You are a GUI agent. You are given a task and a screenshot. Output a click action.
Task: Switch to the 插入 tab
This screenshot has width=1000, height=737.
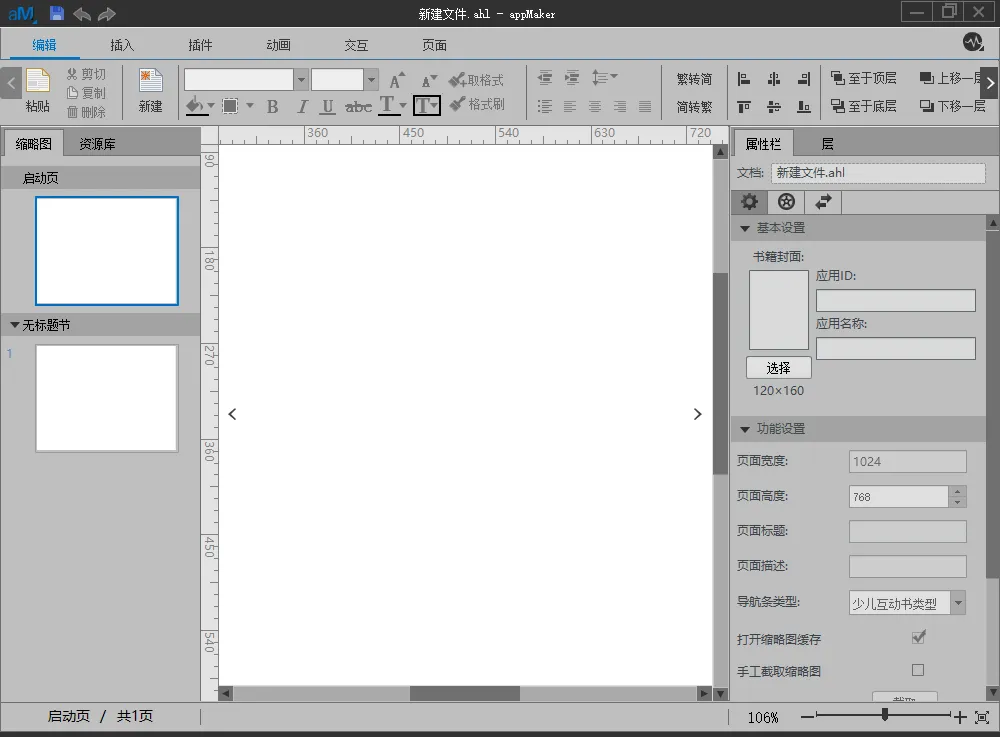[x=122, y=45]
